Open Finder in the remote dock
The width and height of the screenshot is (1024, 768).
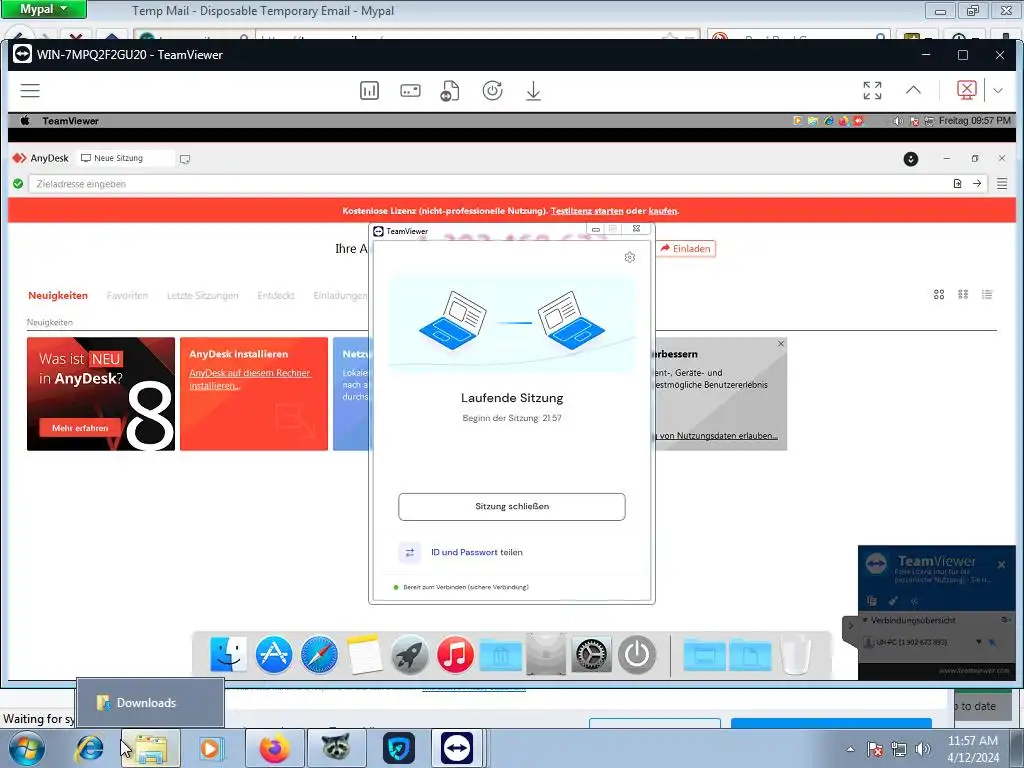click(x=228, y=654)
